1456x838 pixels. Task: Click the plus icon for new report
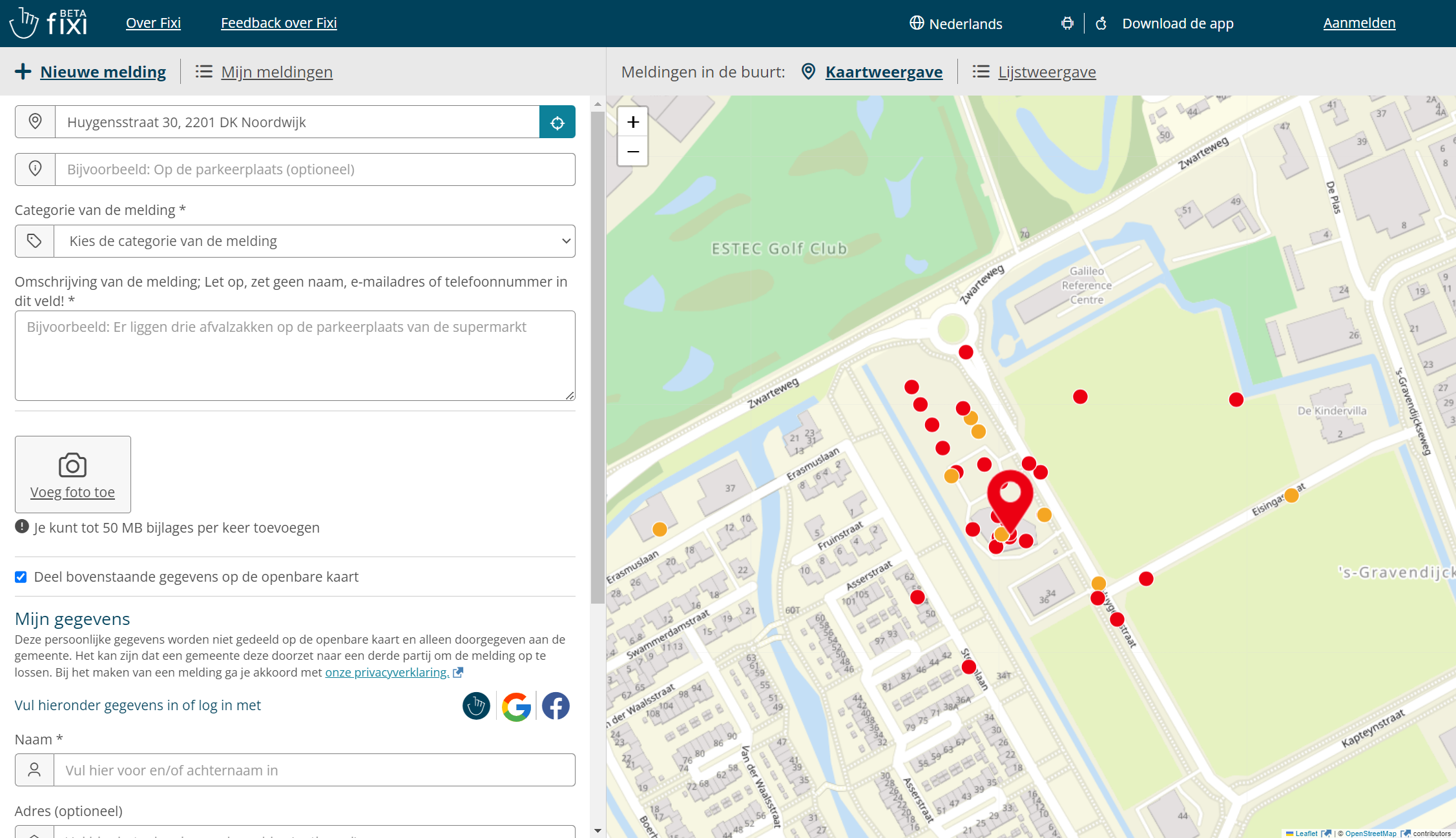23,72
